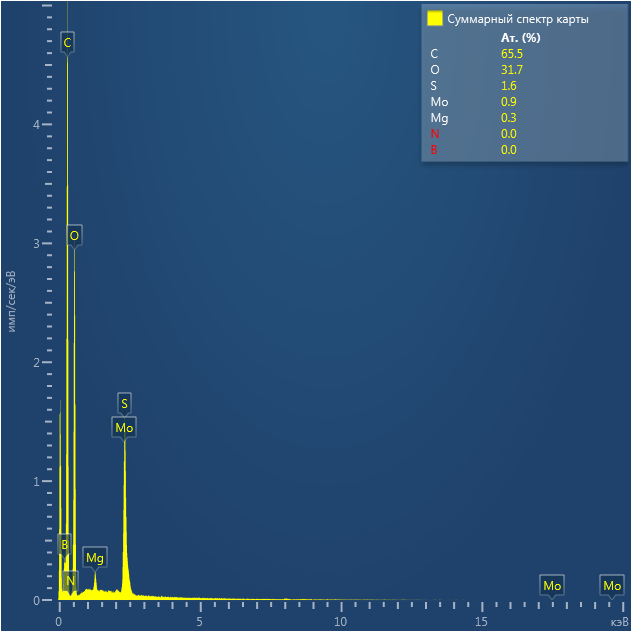Click the S peak label above Mo
This screenshot has width=632, height=632.
[124, 403]
